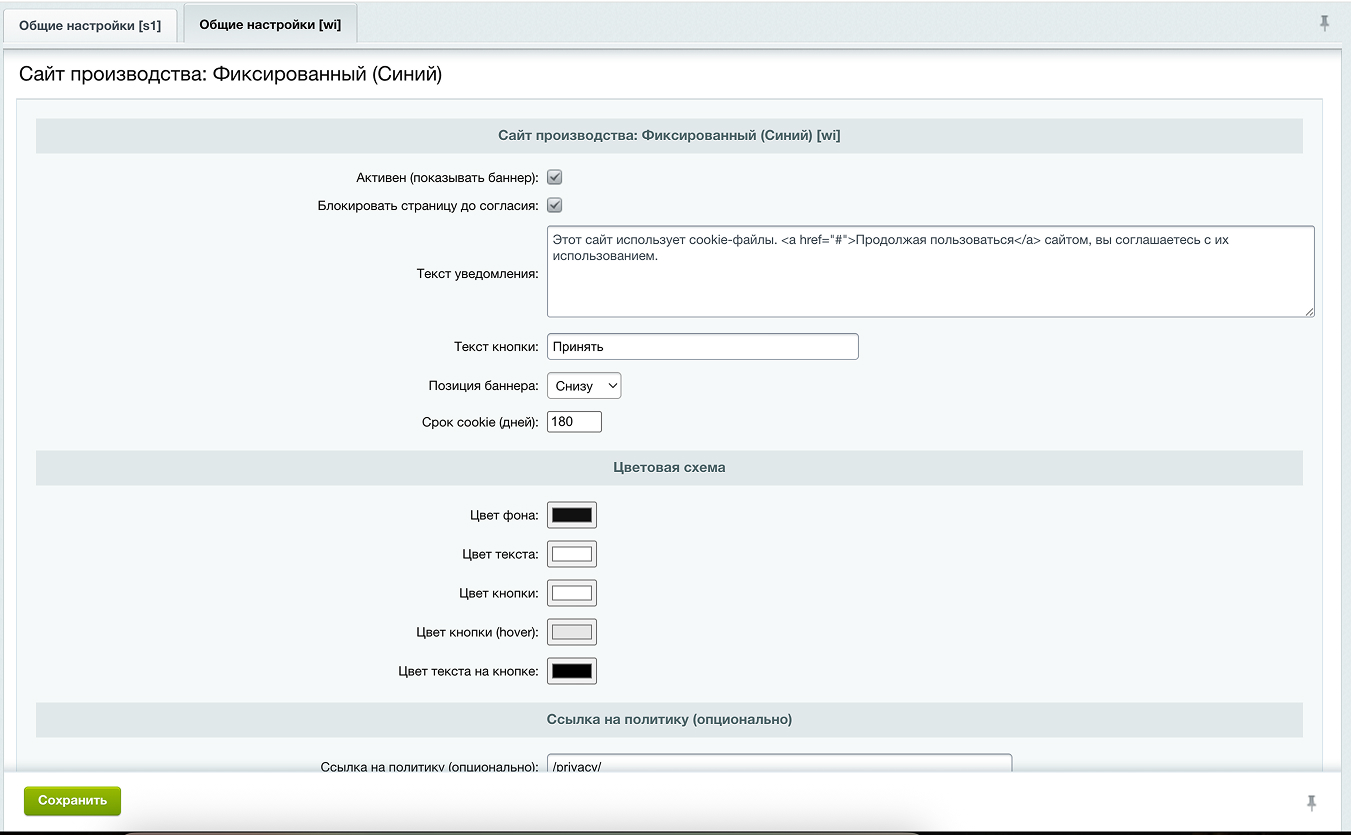Screen dimensions: 1351x835
Task: Open the 'Цвет кнопки (hover)' swatch
Action: click(572, 632)
